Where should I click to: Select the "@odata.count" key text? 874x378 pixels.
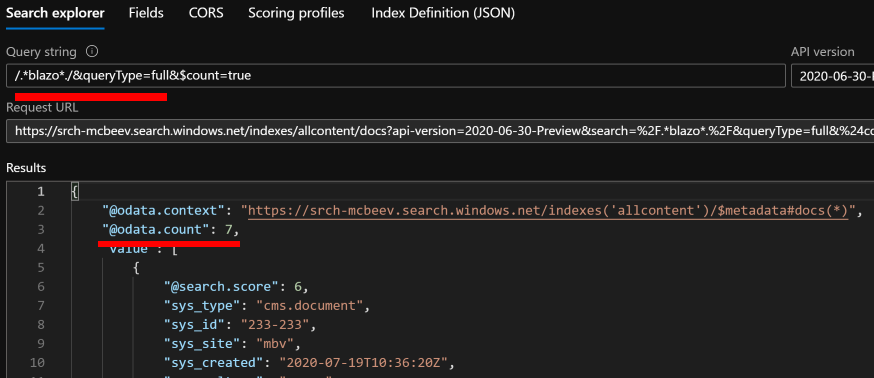[x=157, y=230]
